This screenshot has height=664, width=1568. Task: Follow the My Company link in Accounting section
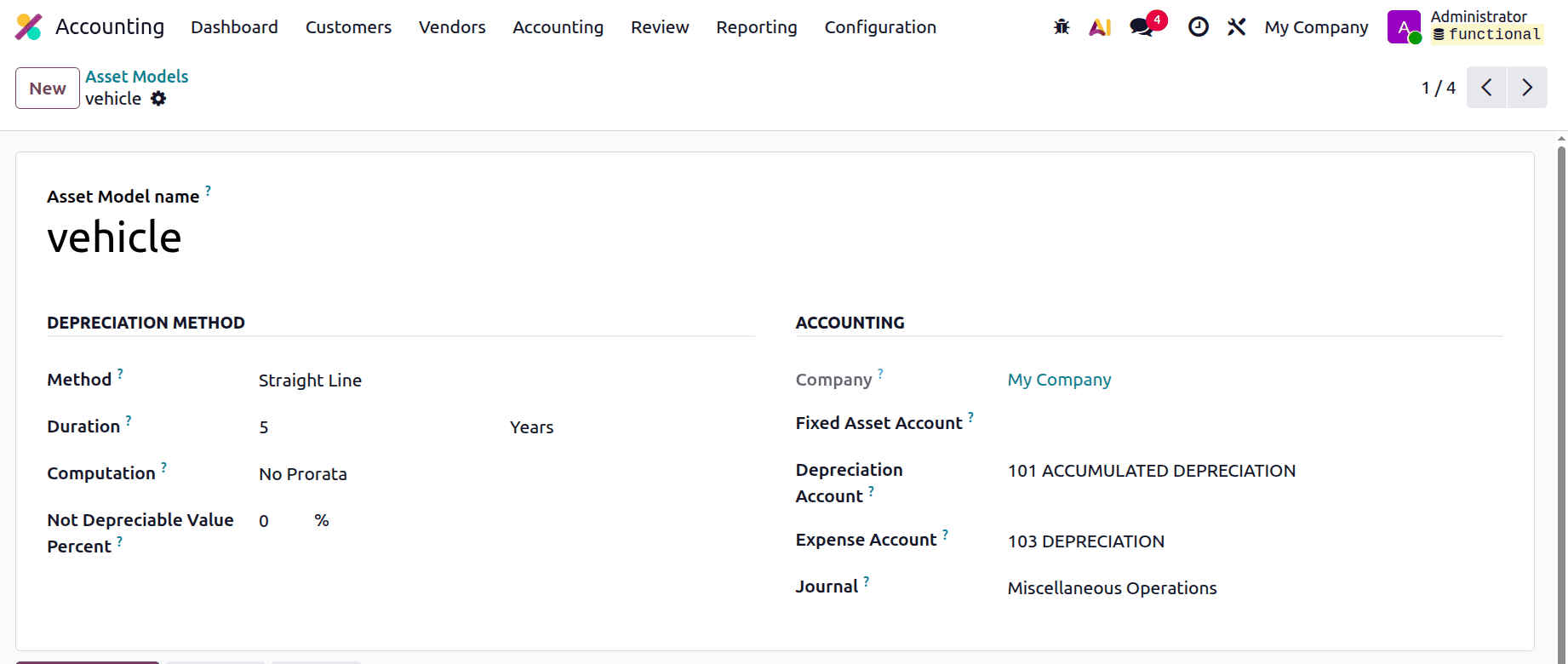click(x=1059, y=380)
